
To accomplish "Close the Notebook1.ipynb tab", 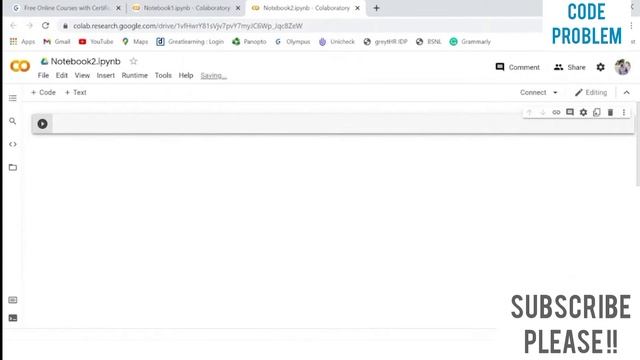I will point(238,8).
